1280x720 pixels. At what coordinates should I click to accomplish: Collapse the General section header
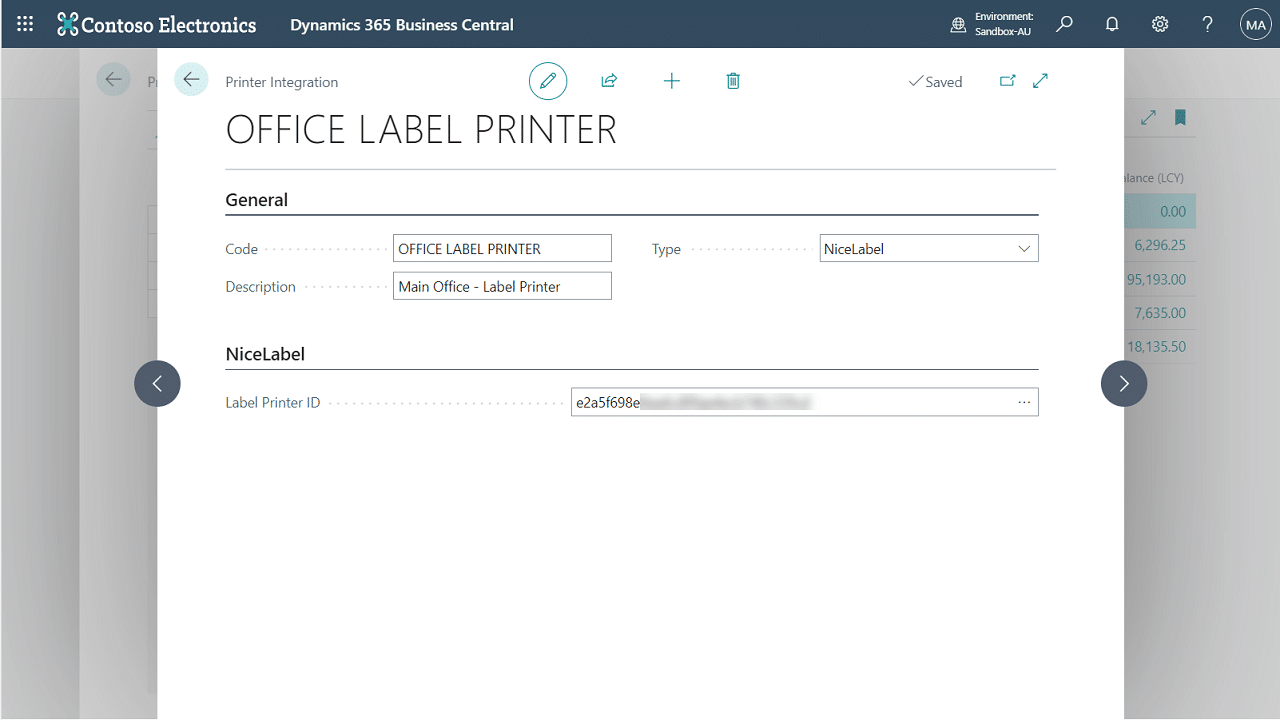pyautogui.click(x=257, y=200)
